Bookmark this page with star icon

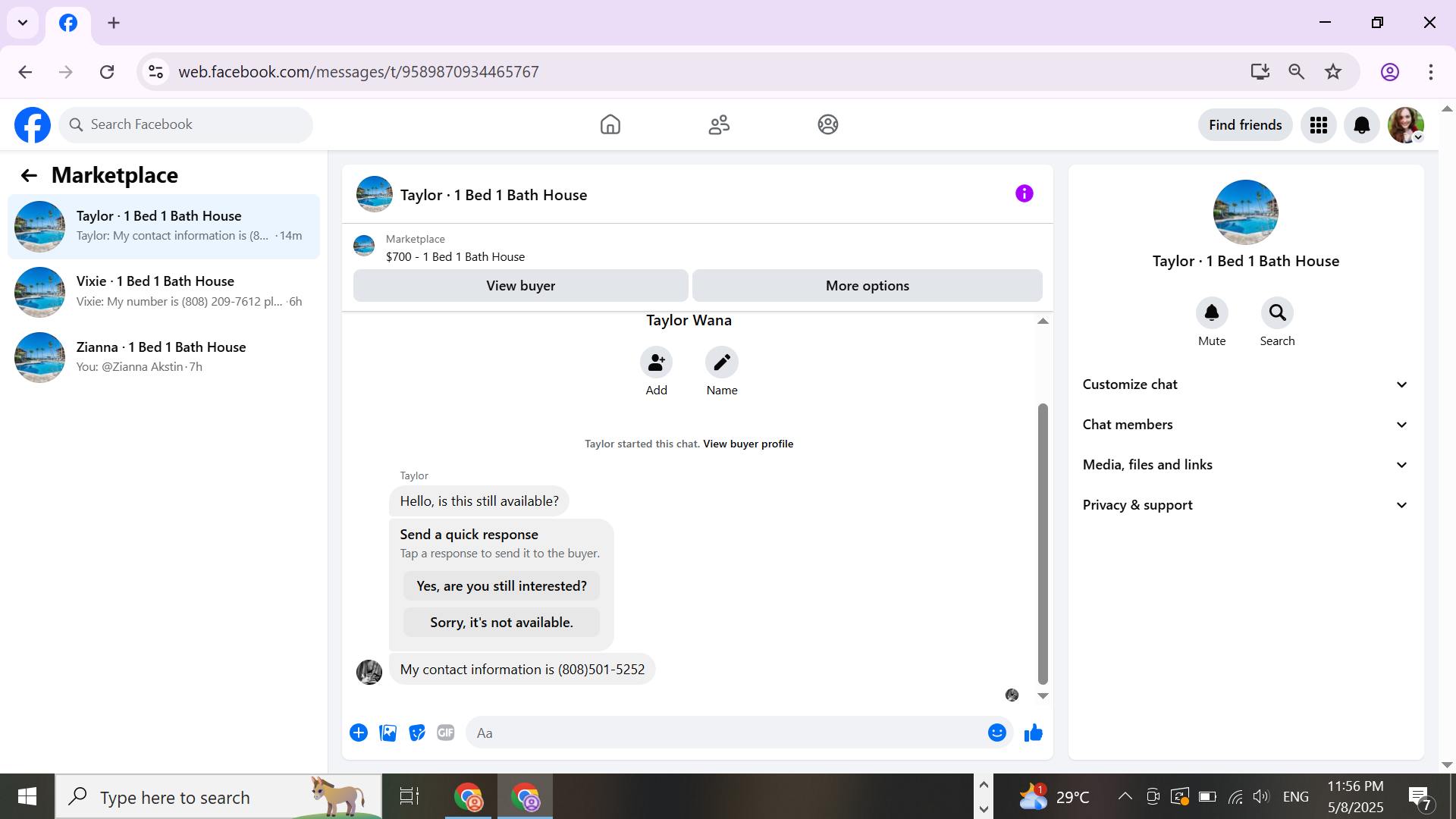click(1333, 72)
